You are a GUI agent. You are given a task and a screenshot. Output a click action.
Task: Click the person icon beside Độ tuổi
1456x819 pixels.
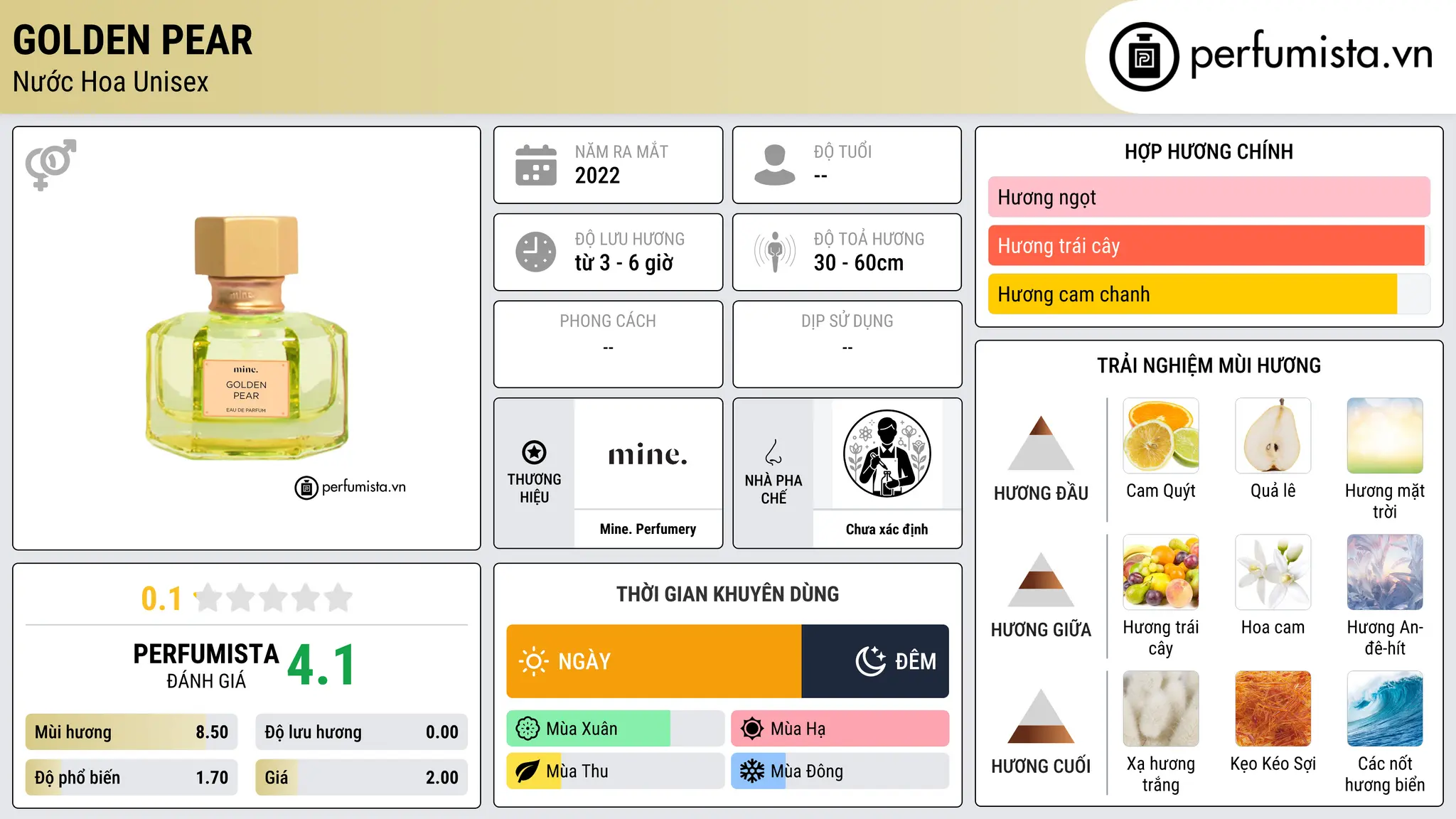[x=775, y=165]
